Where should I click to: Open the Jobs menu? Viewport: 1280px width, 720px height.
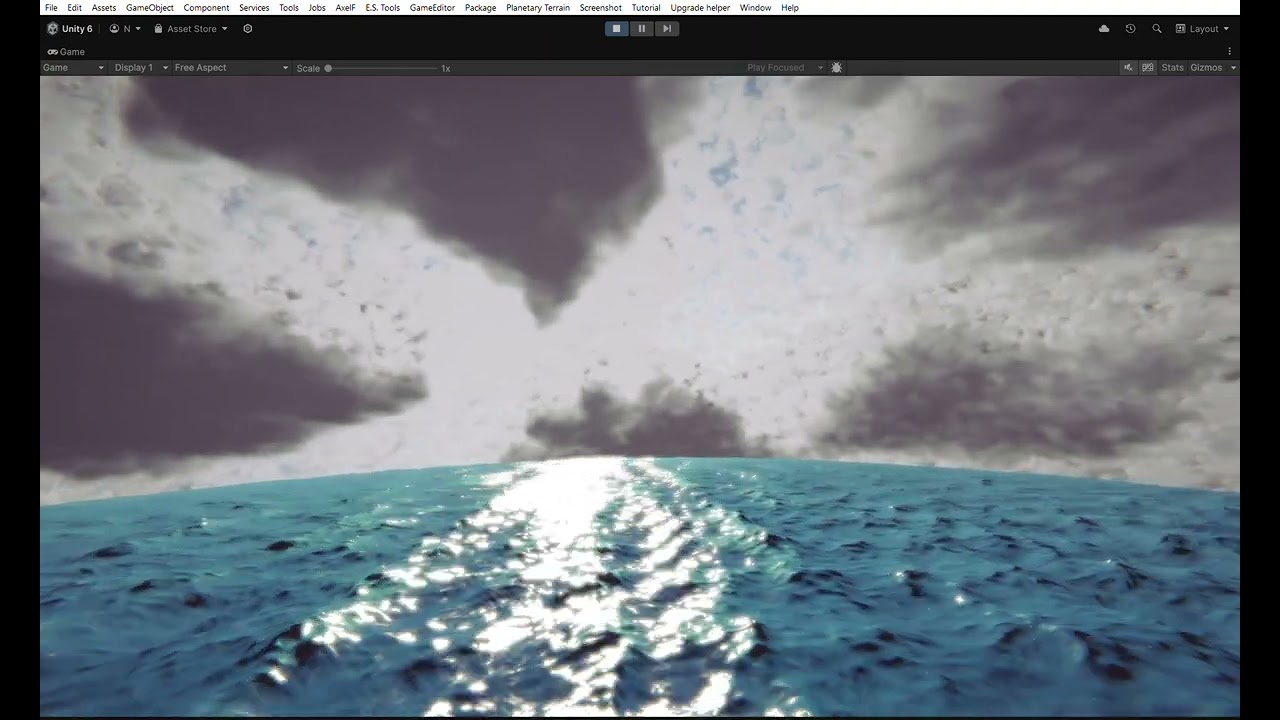pos(317,7)
